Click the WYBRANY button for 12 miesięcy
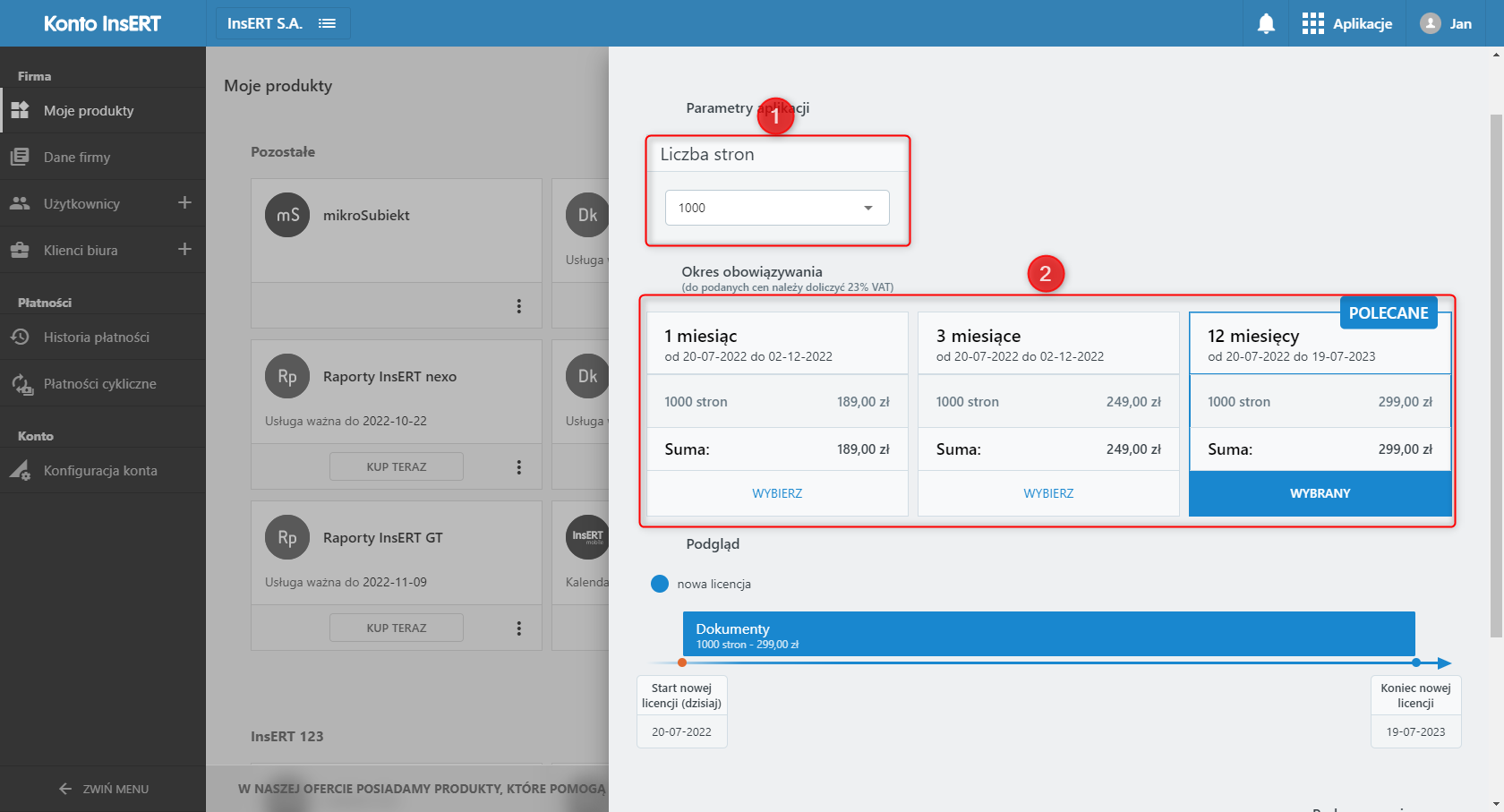This screenshot has width=1504, height=812. 1320,493
